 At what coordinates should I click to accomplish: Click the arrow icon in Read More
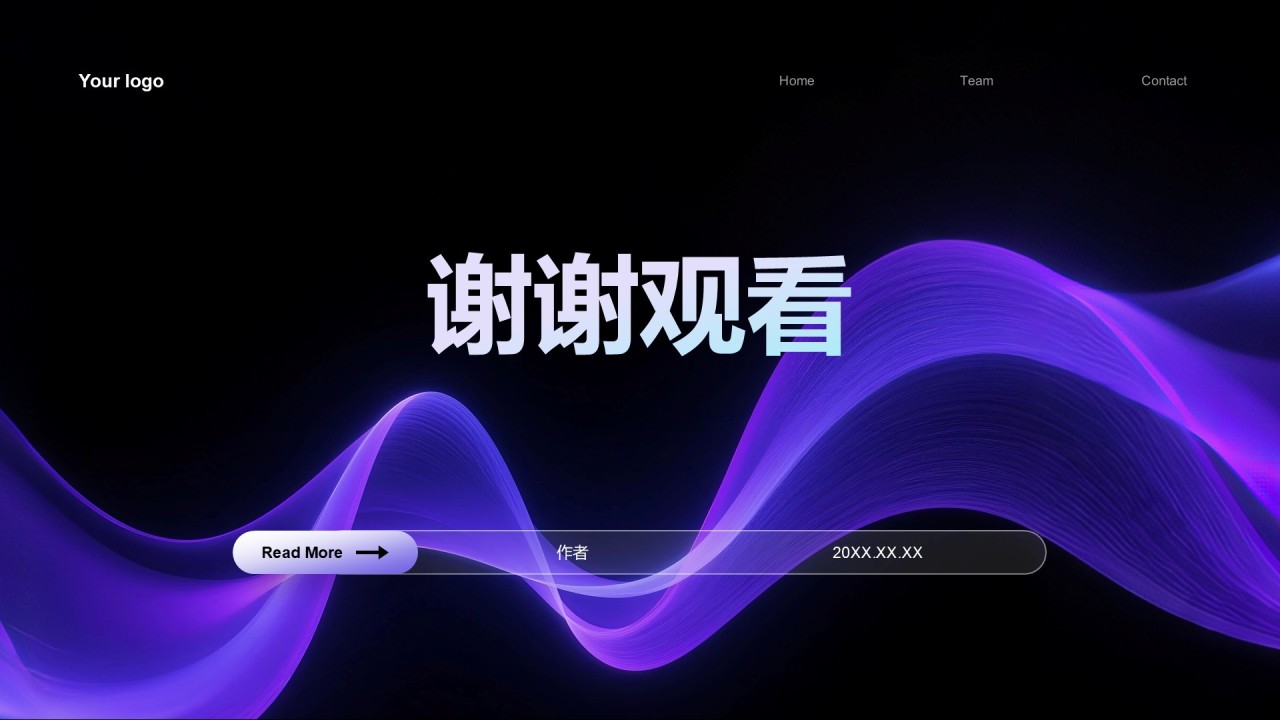point(372,552)
